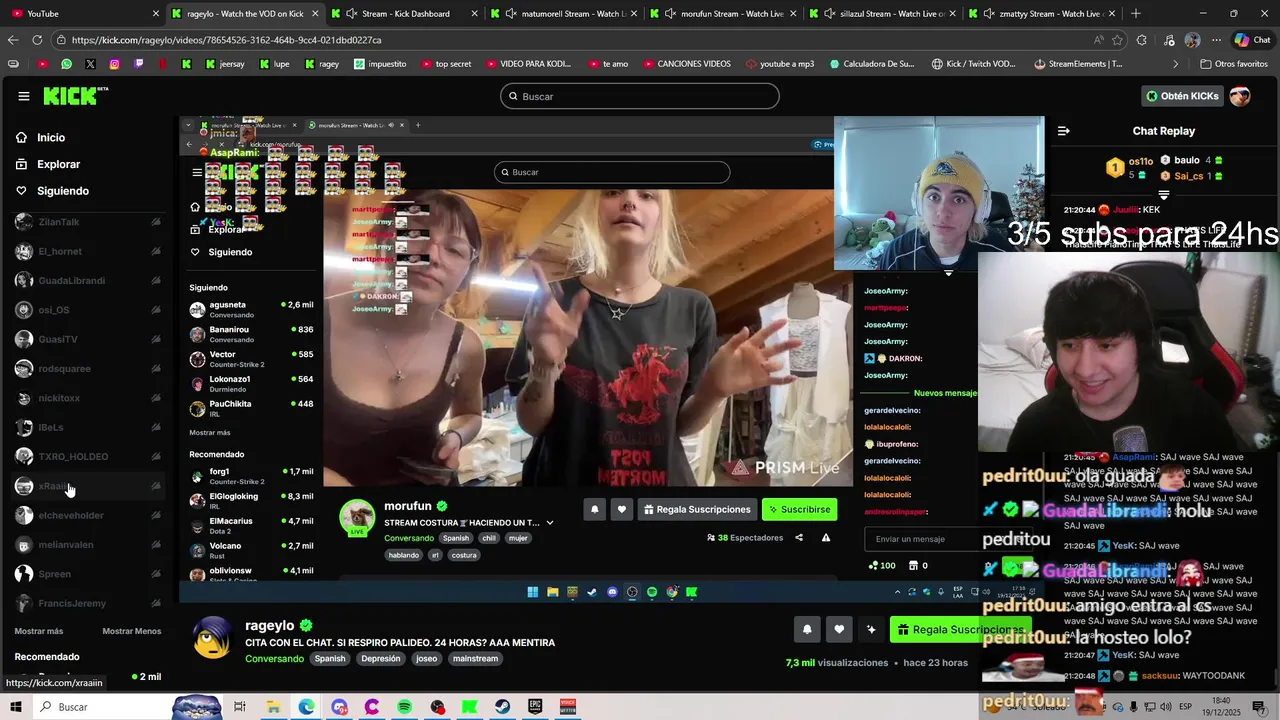The width and height of the screenshot is (1280, 720).
Task: Collapse list with Mostrar Menos
Action: pyautogui.click(x=132, y=631)
